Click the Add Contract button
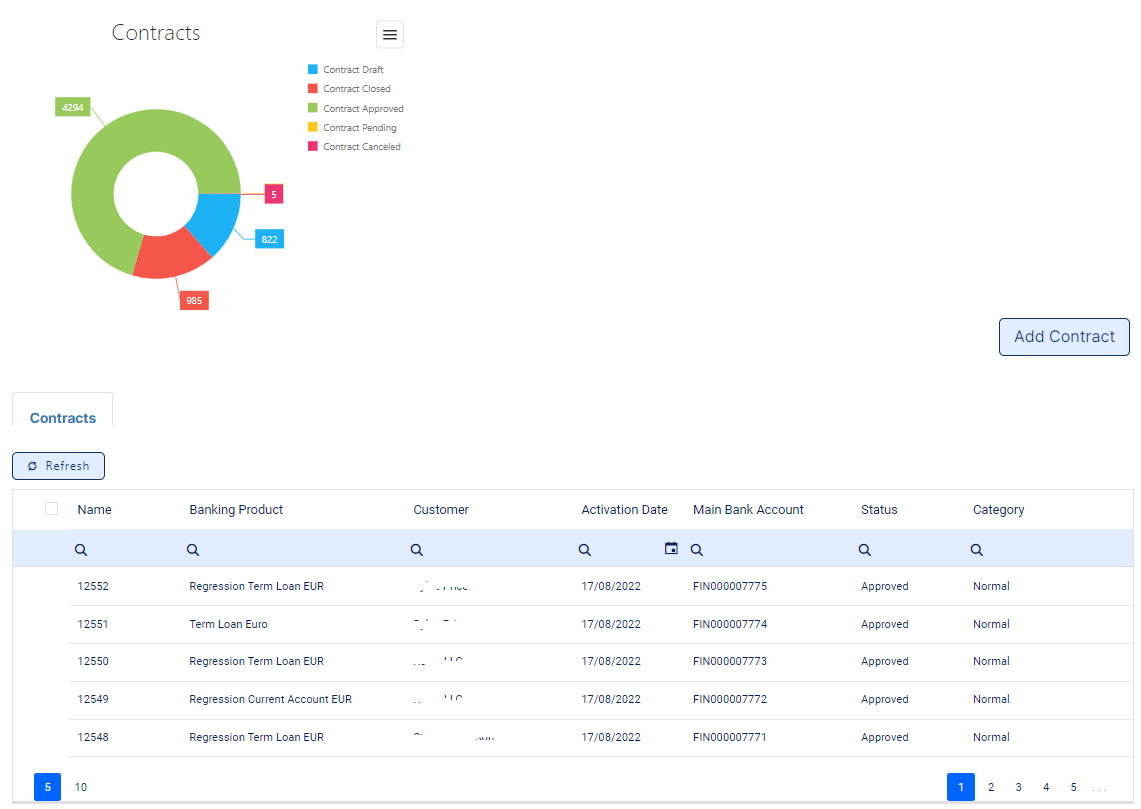The width and height of the screenshot is (1141, 809). [1064, 337]
